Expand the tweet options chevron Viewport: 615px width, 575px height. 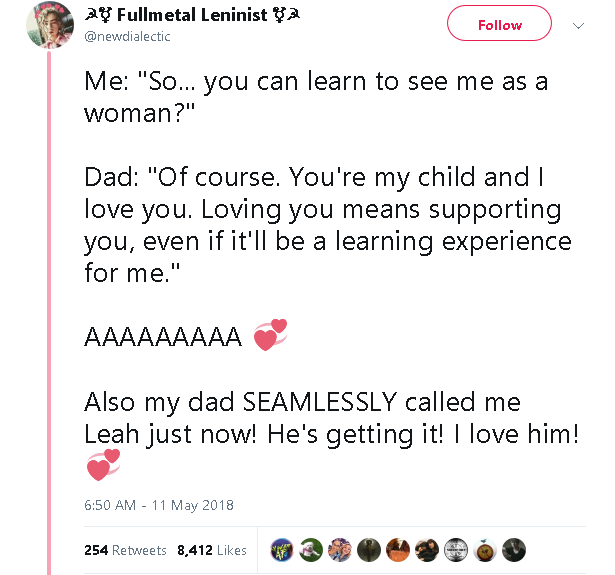pyautogui.click(x=578, y=26)
